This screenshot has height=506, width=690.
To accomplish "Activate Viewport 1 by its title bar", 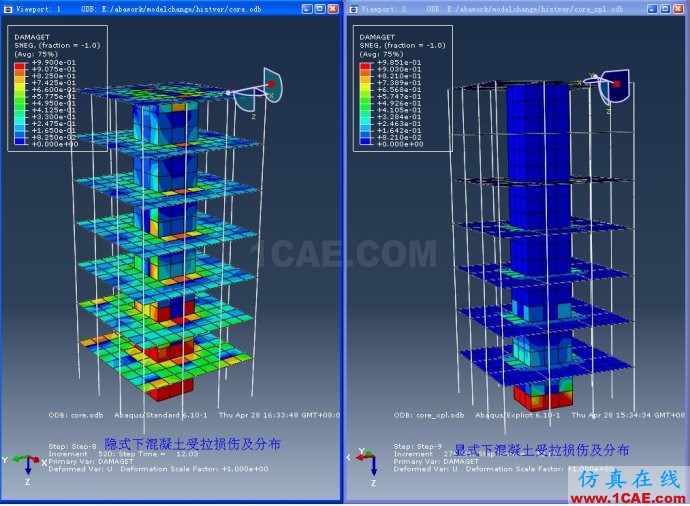I will [150, 8].
